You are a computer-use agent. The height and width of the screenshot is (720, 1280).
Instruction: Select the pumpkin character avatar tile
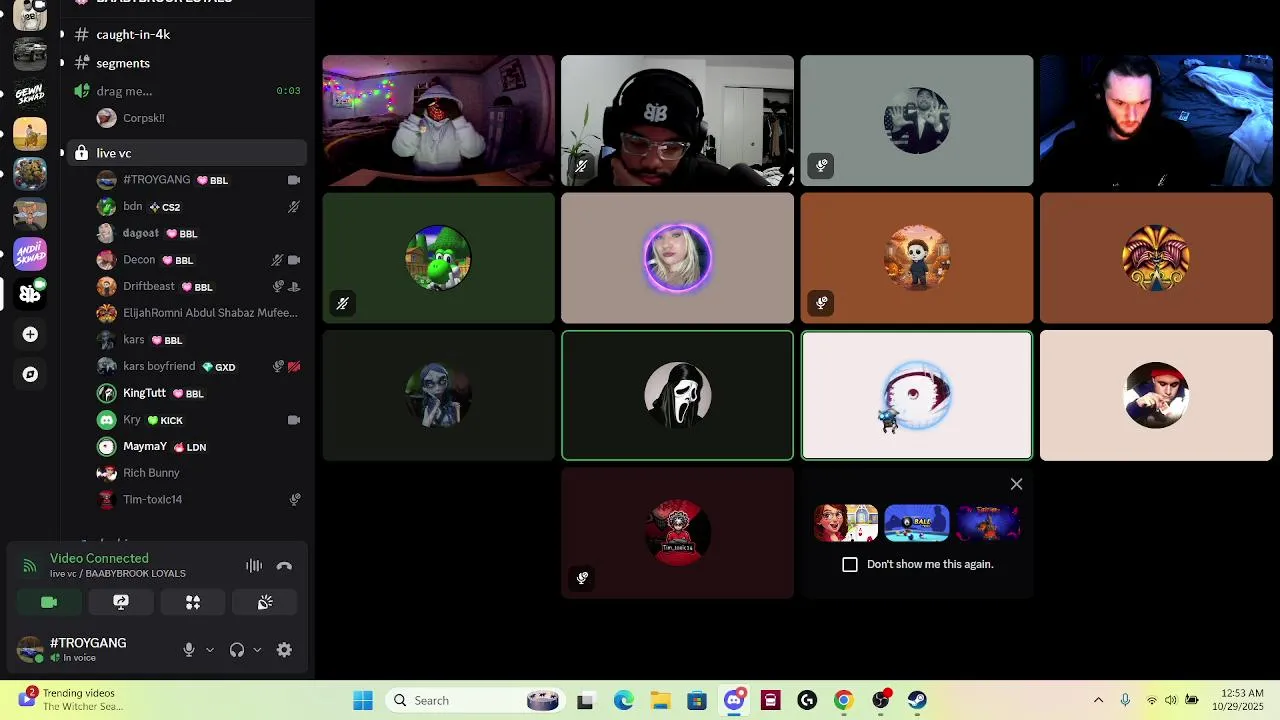(x=916, y=258)
